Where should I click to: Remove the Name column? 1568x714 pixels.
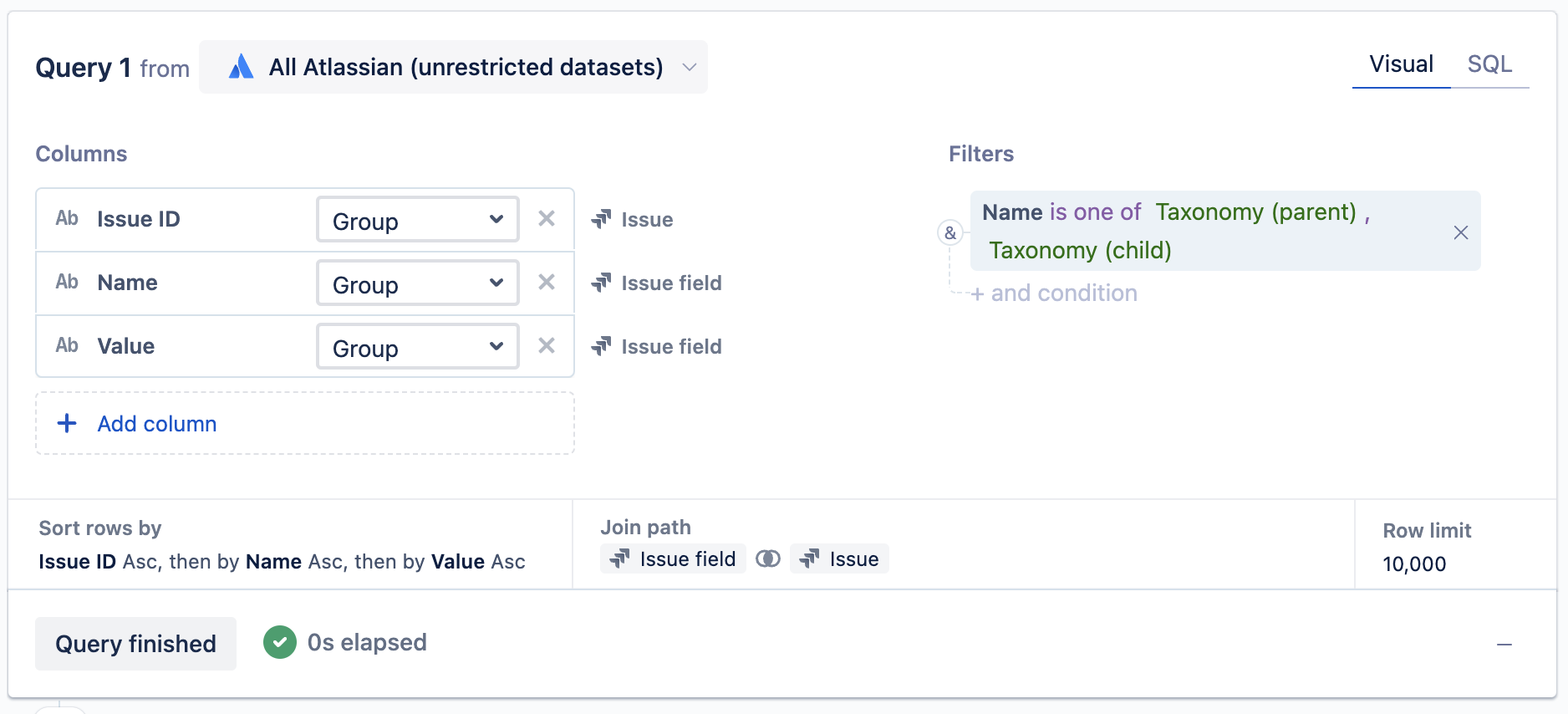(x=547, y=283)
